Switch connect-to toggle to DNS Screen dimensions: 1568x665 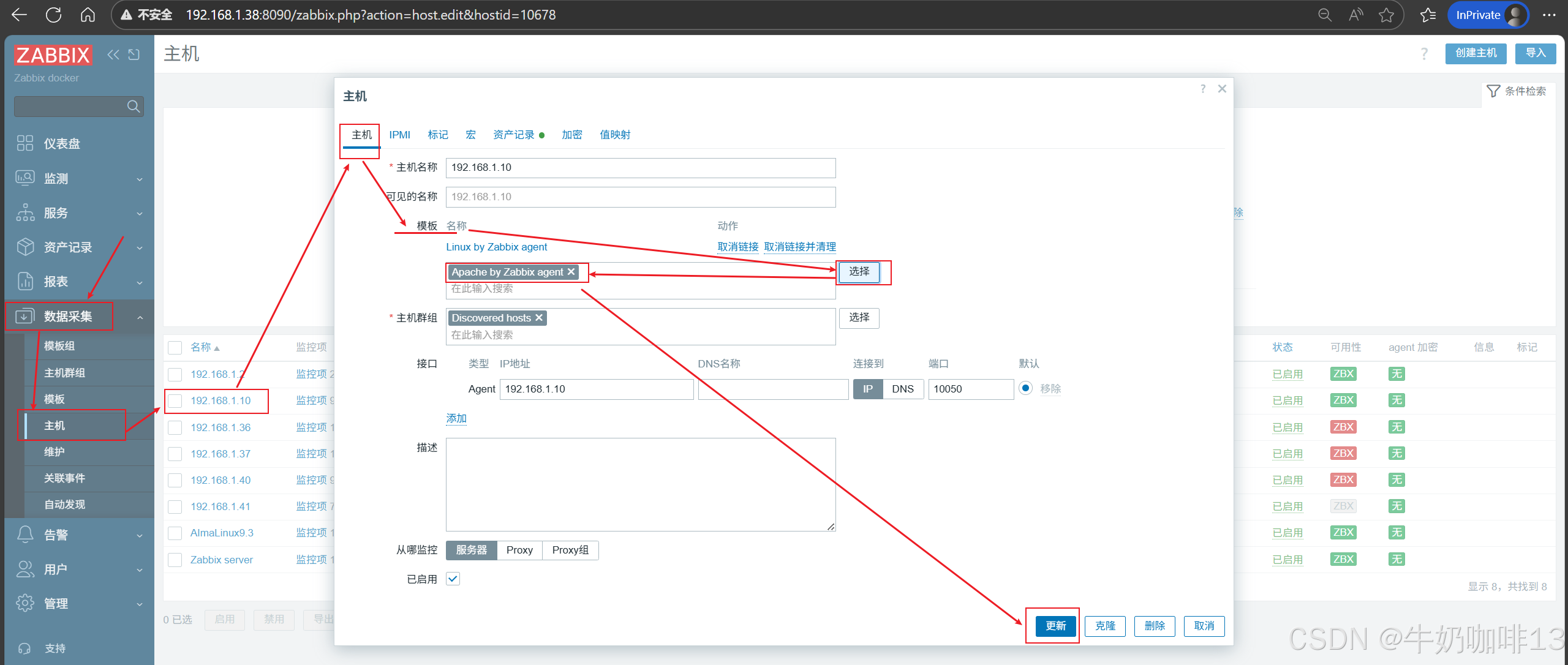click(902, 389)
